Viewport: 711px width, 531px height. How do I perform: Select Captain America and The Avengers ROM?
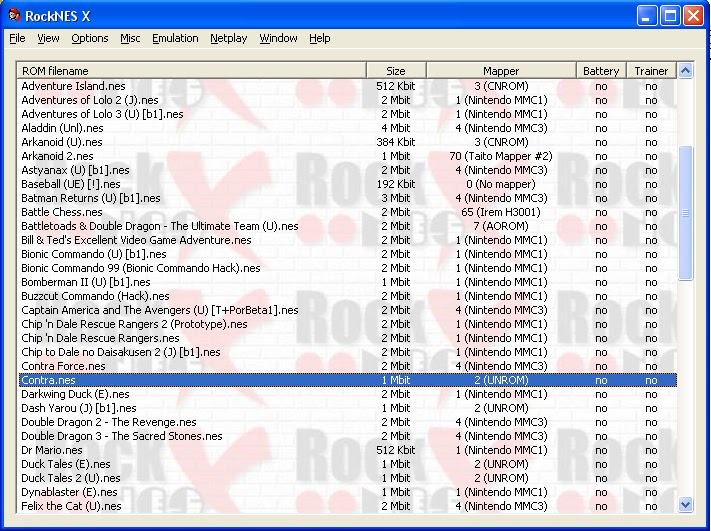(347, 311)
